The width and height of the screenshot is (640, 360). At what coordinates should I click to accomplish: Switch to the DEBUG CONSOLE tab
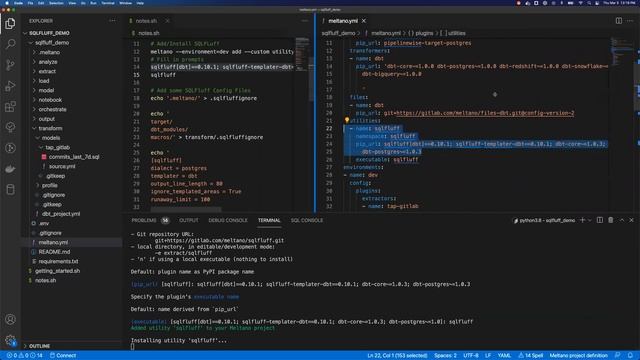(228, 220)
